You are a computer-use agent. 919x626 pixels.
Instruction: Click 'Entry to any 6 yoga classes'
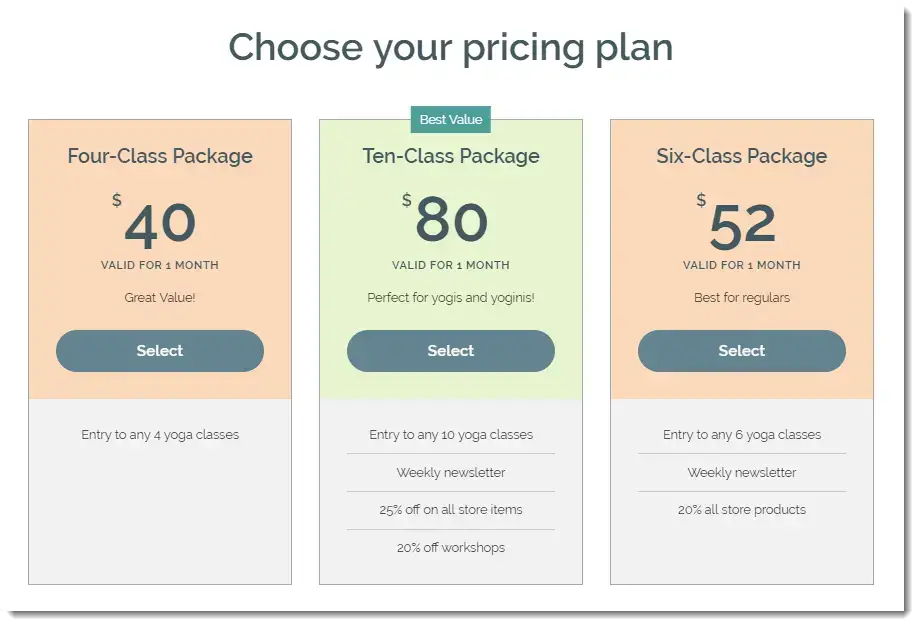tap(742, 435)
